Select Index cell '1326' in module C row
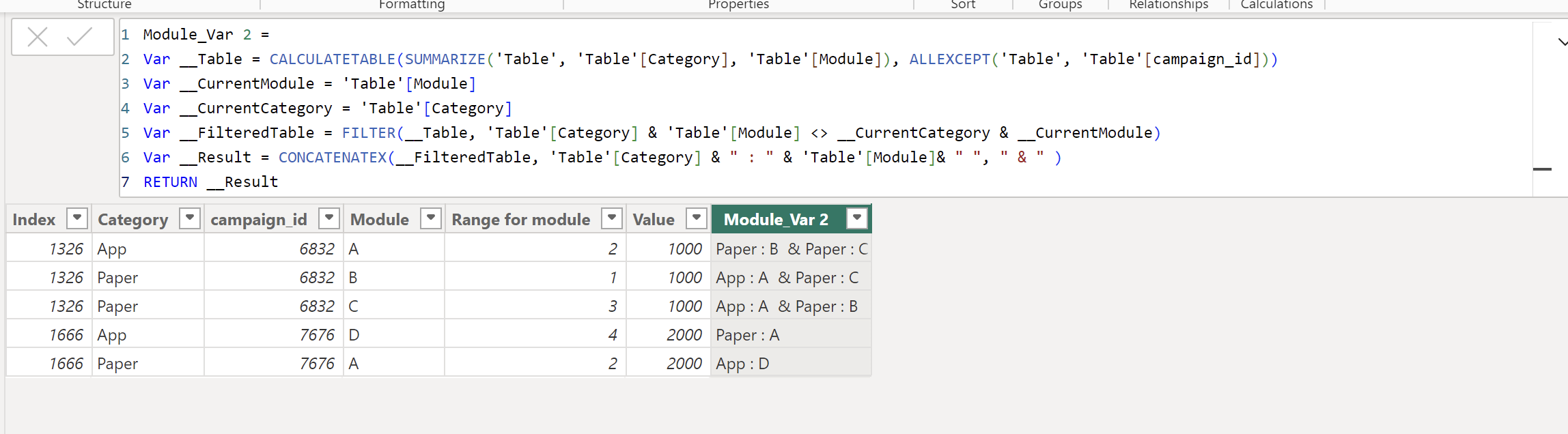This screenshot has width=1568, height=434. pos(49,306)
